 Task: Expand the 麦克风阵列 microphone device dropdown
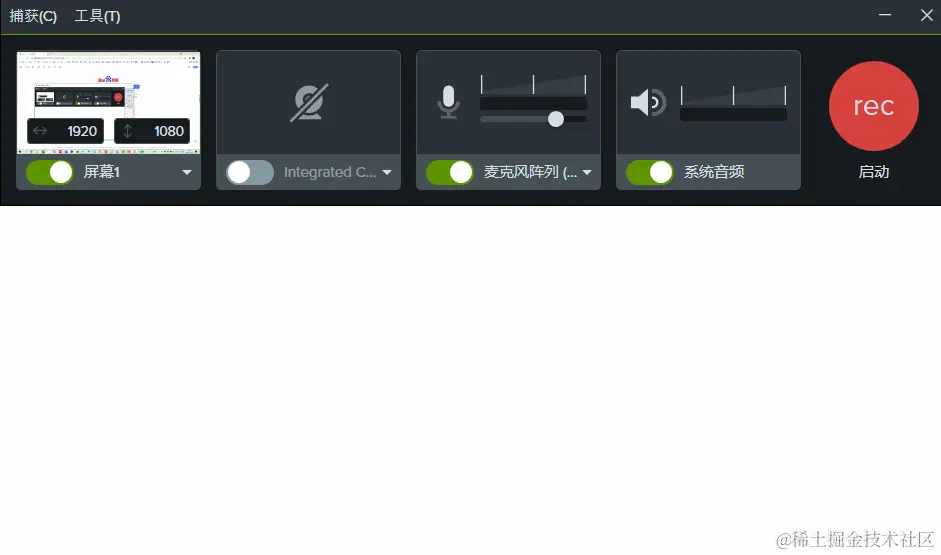click(587, 172)
